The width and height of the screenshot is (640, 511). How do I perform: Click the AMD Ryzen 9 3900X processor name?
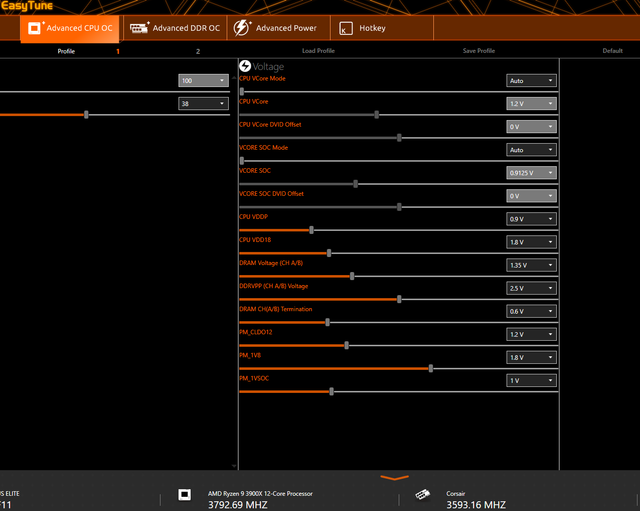[260, 493]
